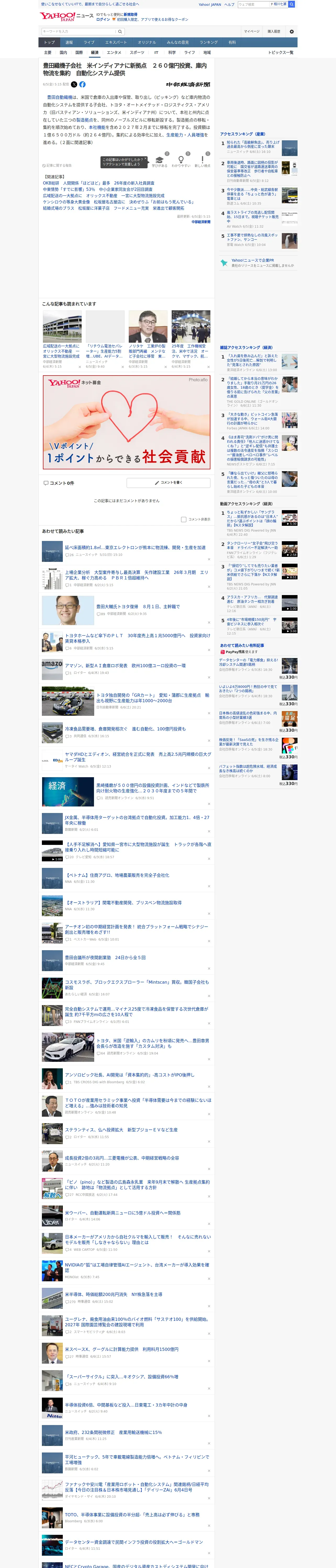Open the スポーツ category tab
336x1568 pixels.
pyautogui.click(x=137, y=52)
